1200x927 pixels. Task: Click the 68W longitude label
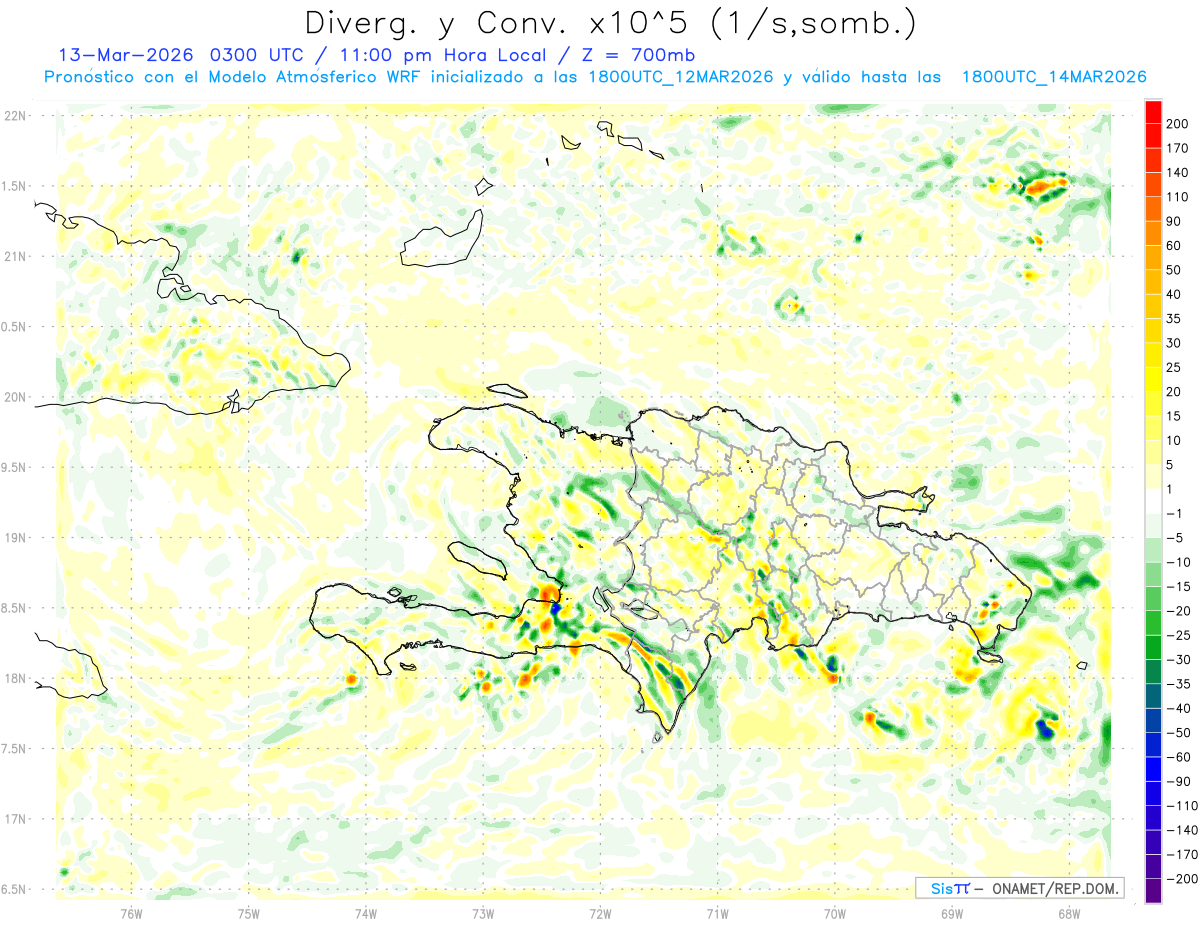(1069, 913)
